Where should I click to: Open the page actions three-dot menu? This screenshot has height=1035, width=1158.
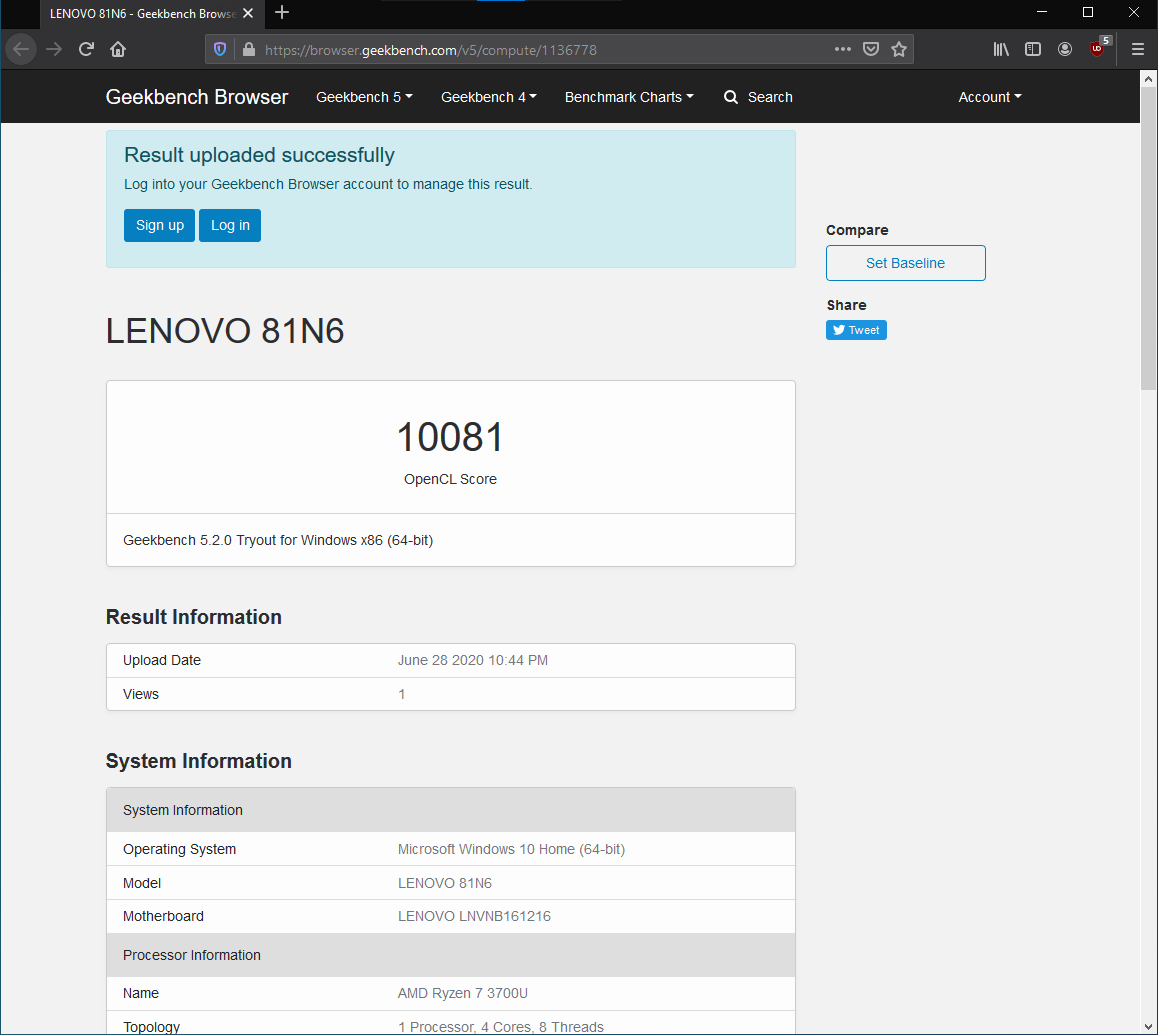[843, 49]
